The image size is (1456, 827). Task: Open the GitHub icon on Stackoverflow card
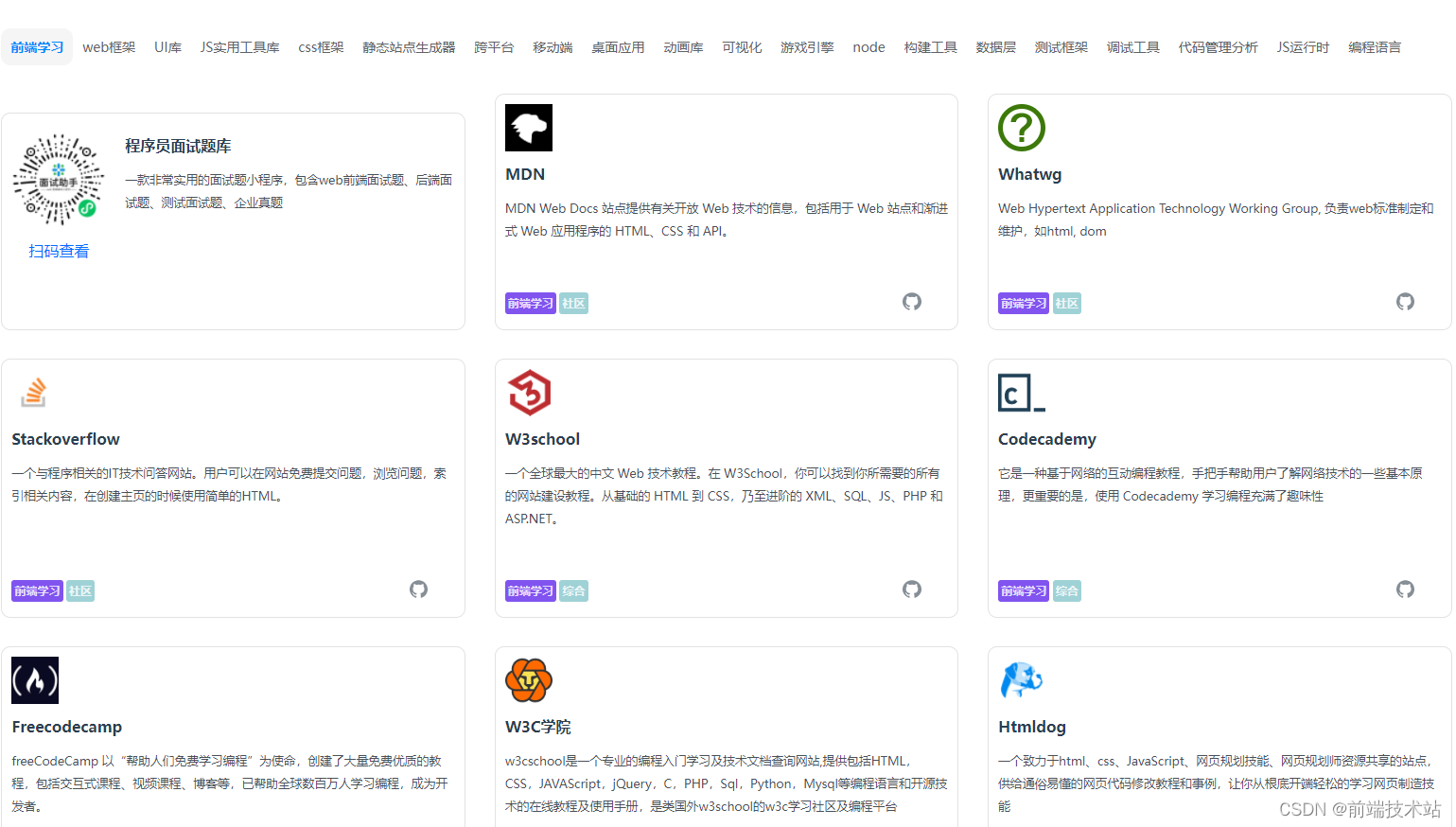(419, 589)
